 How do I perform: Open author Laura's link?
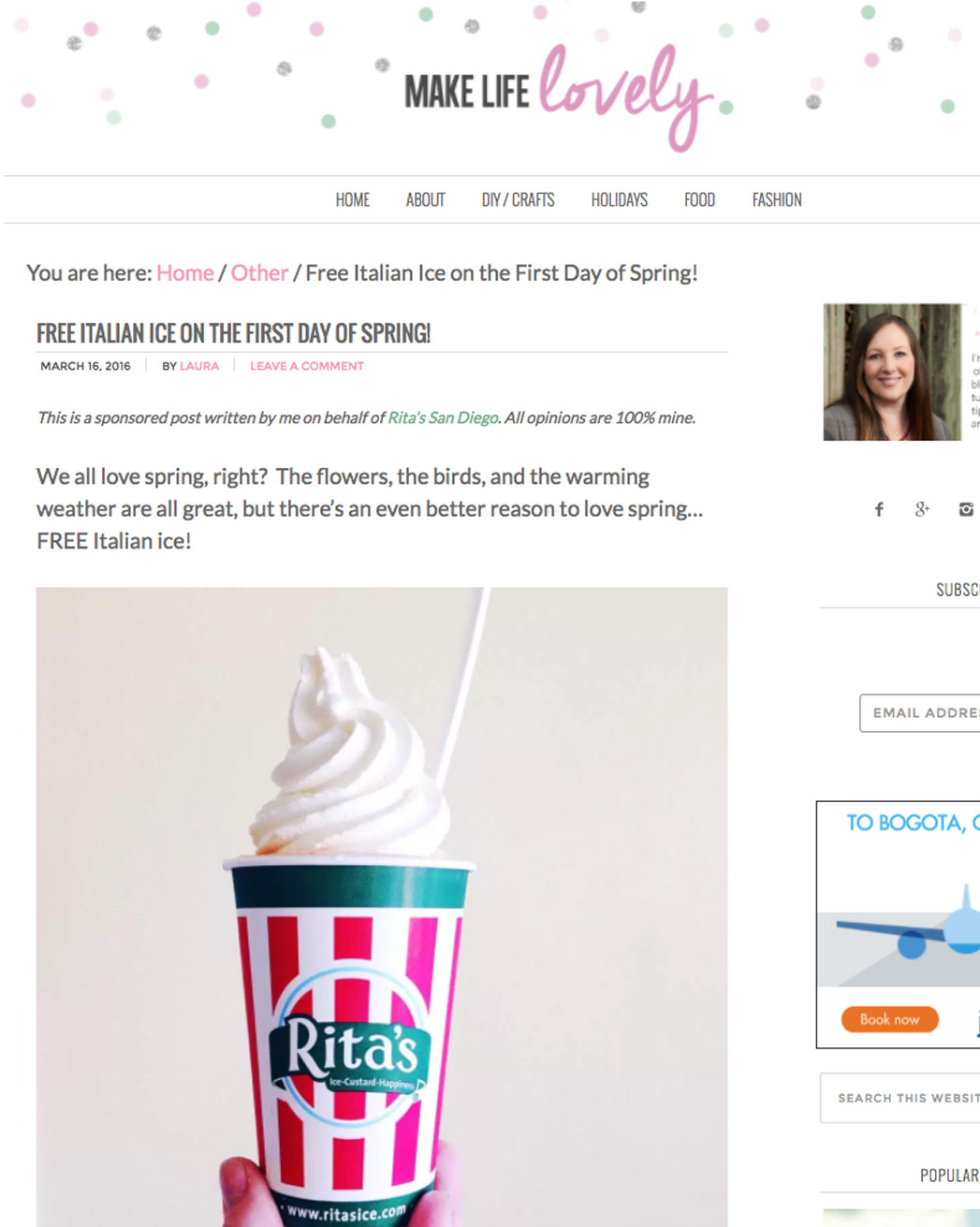[199, 366]
